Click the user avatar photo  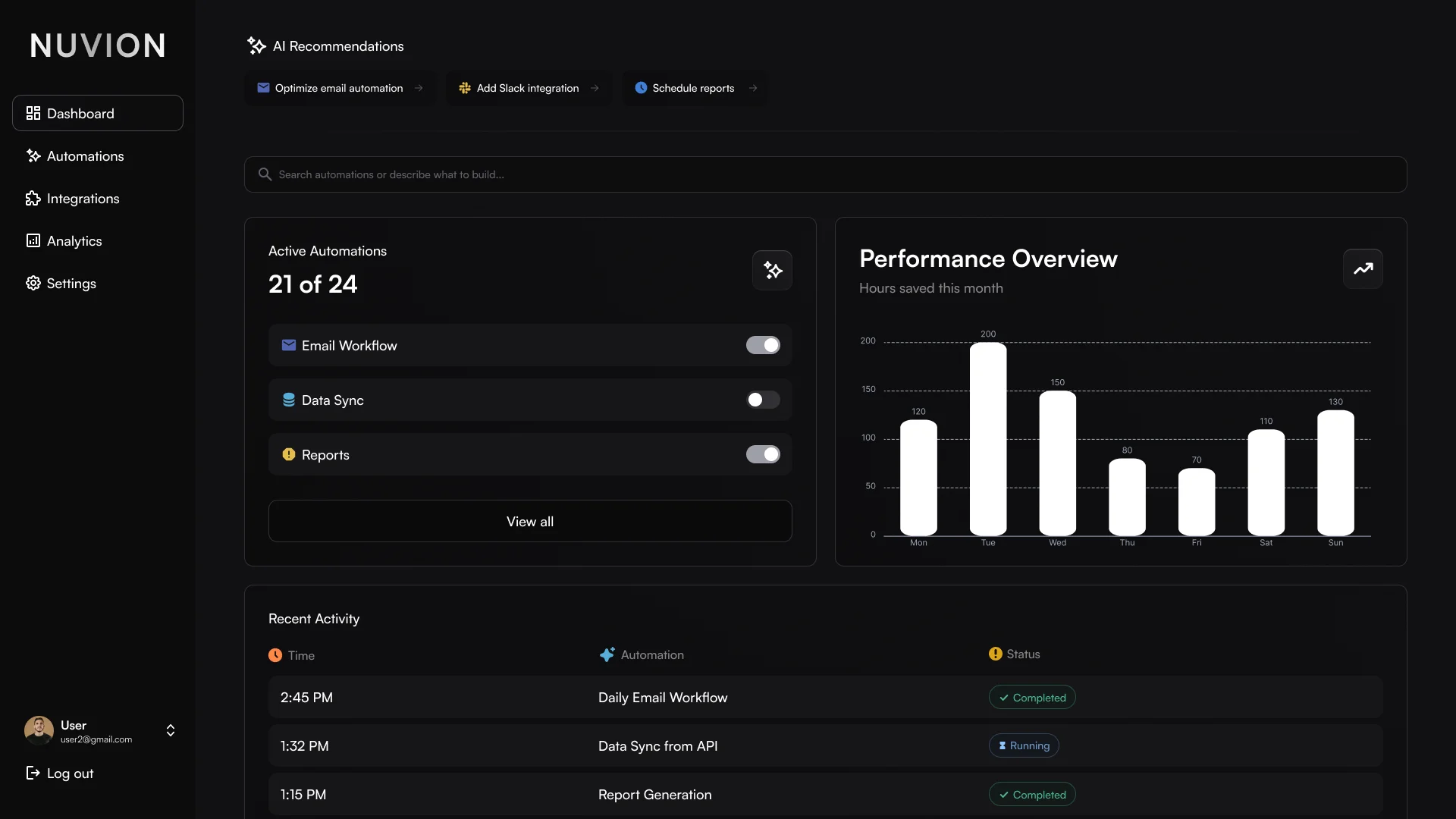click(x=39, y=730)
